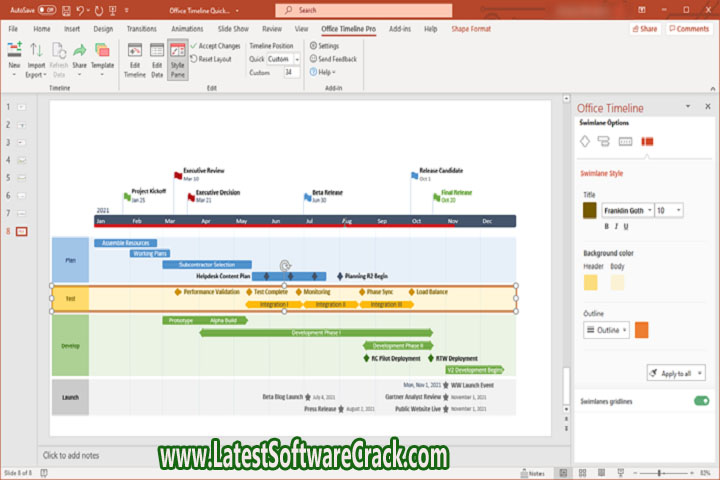Close the Office Timeline pane

(x=708, y=106)
